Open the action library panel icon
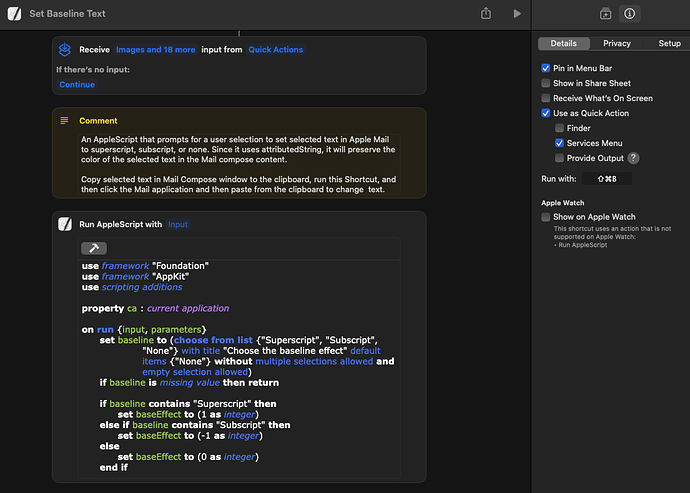The width and height of the screenshot is (690, 493). (x=606, y=14)
